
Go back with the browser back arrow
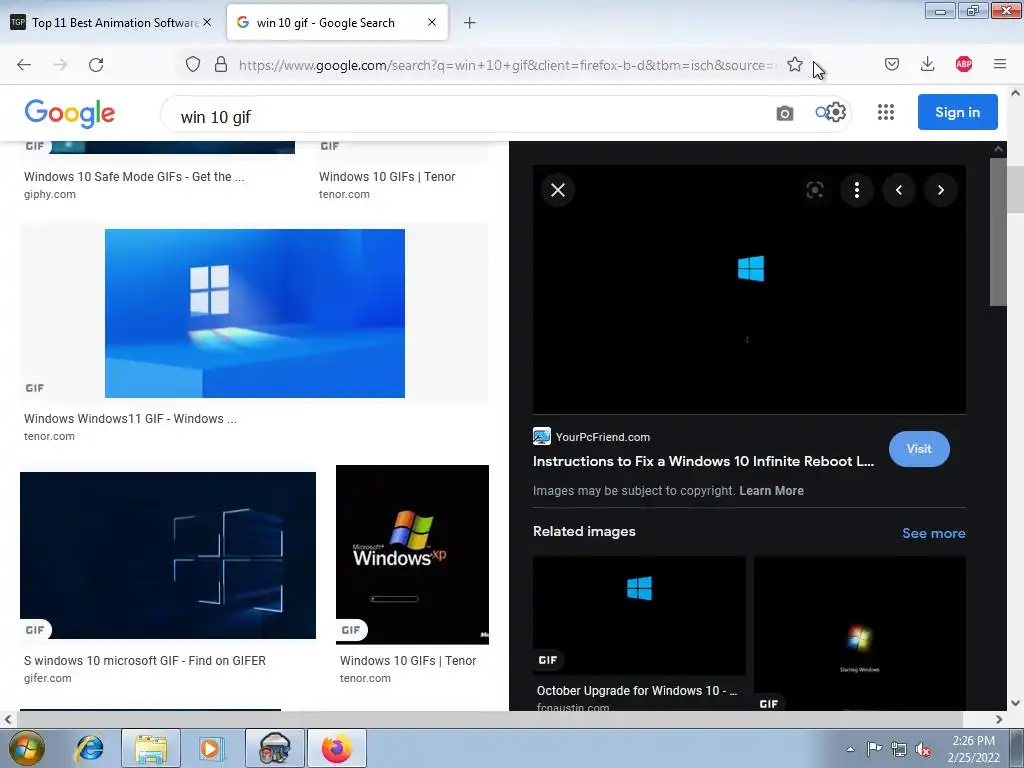coord(24,65)
